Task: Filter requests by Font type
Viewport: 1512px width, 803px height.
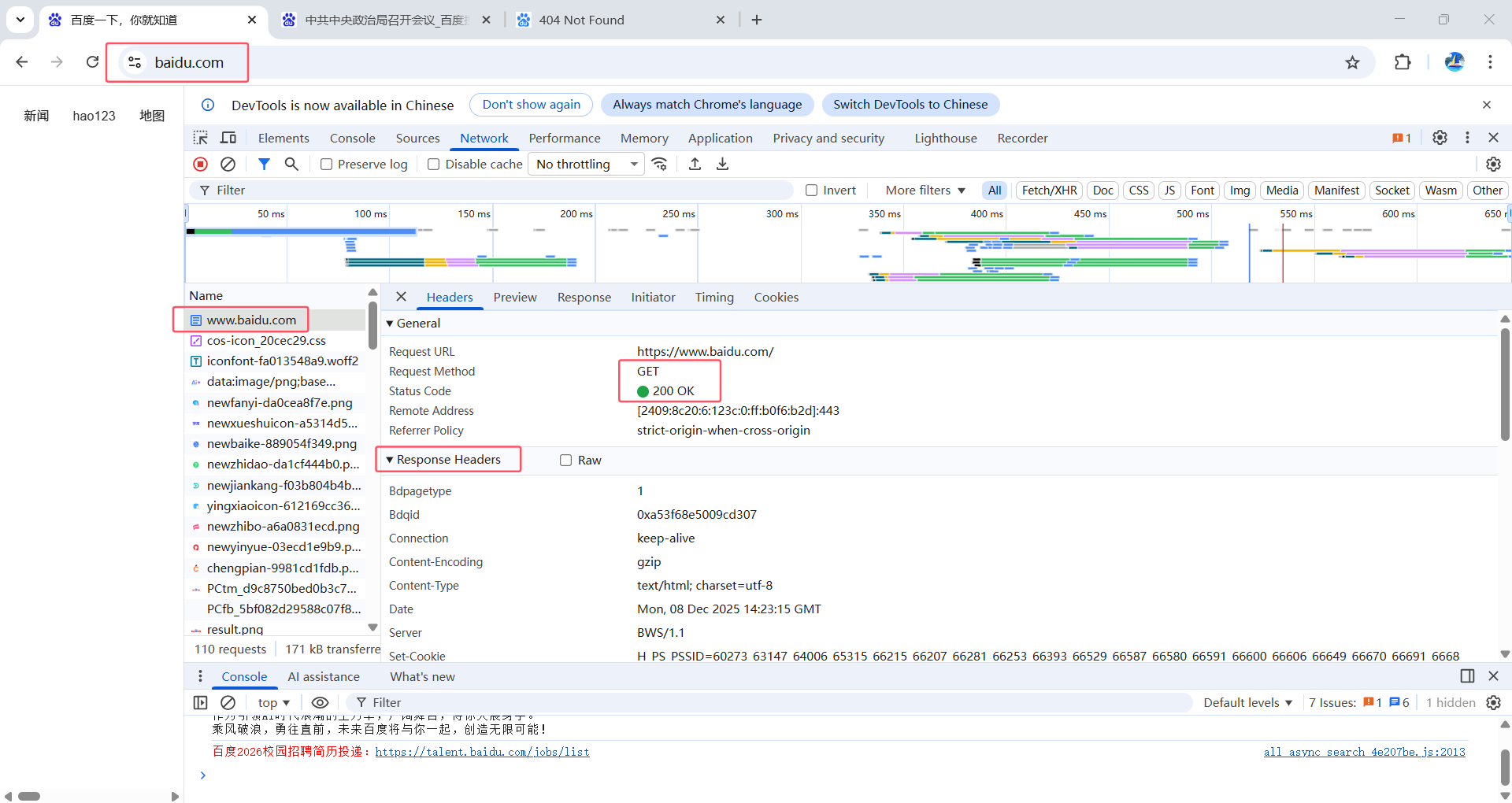Action: [x=1202, y=190]
